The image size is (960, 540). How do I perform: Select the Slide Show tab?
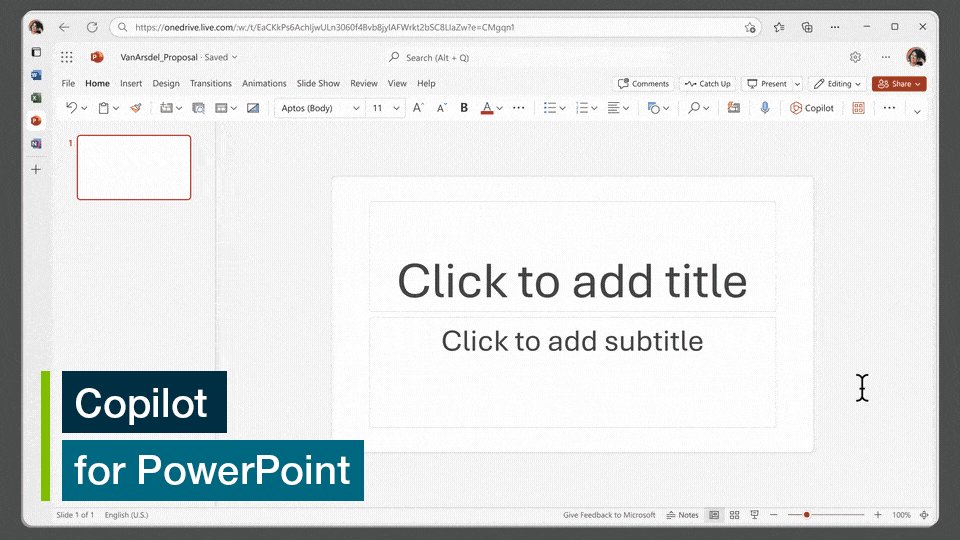click(318, 84)
